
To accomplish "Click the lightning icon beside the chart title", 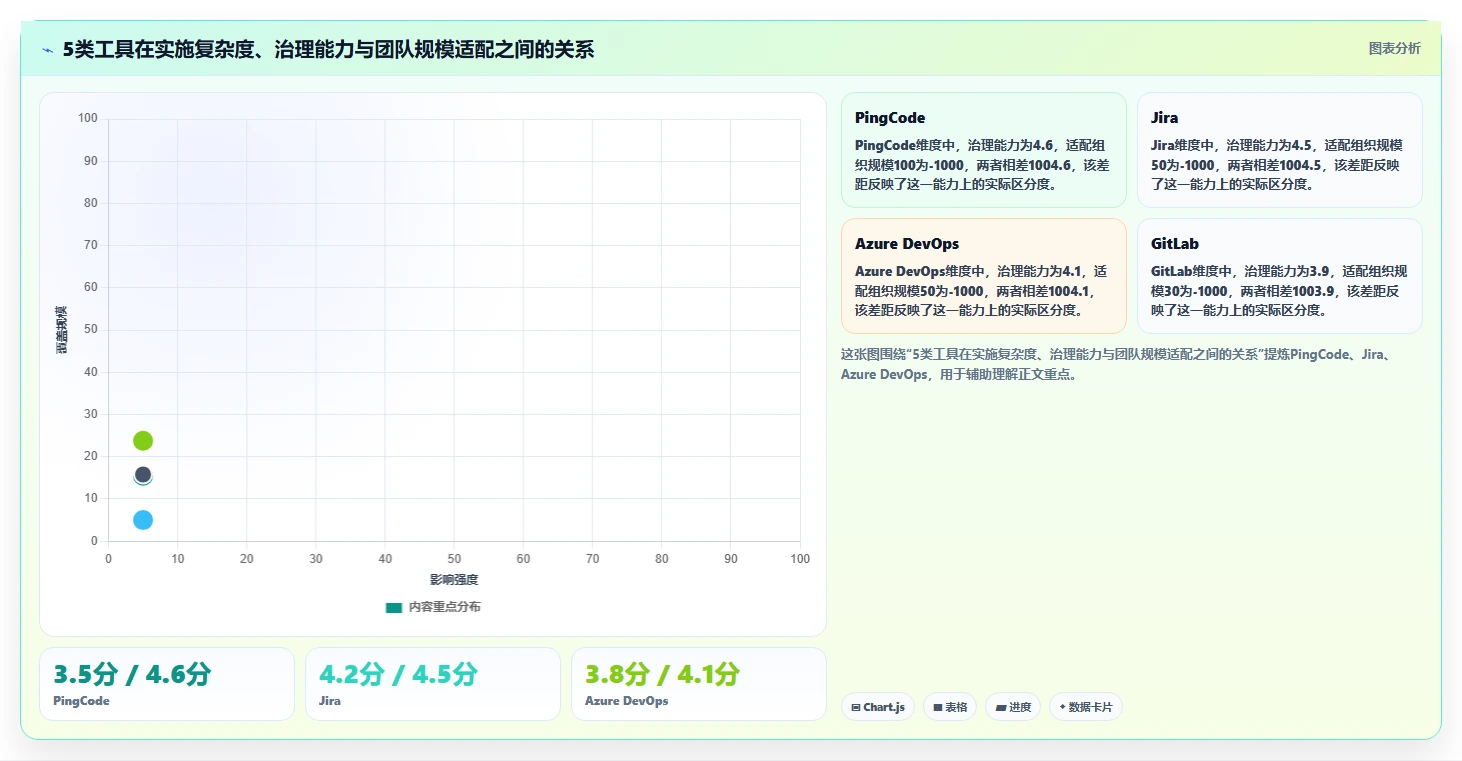I will pos(47,50).
